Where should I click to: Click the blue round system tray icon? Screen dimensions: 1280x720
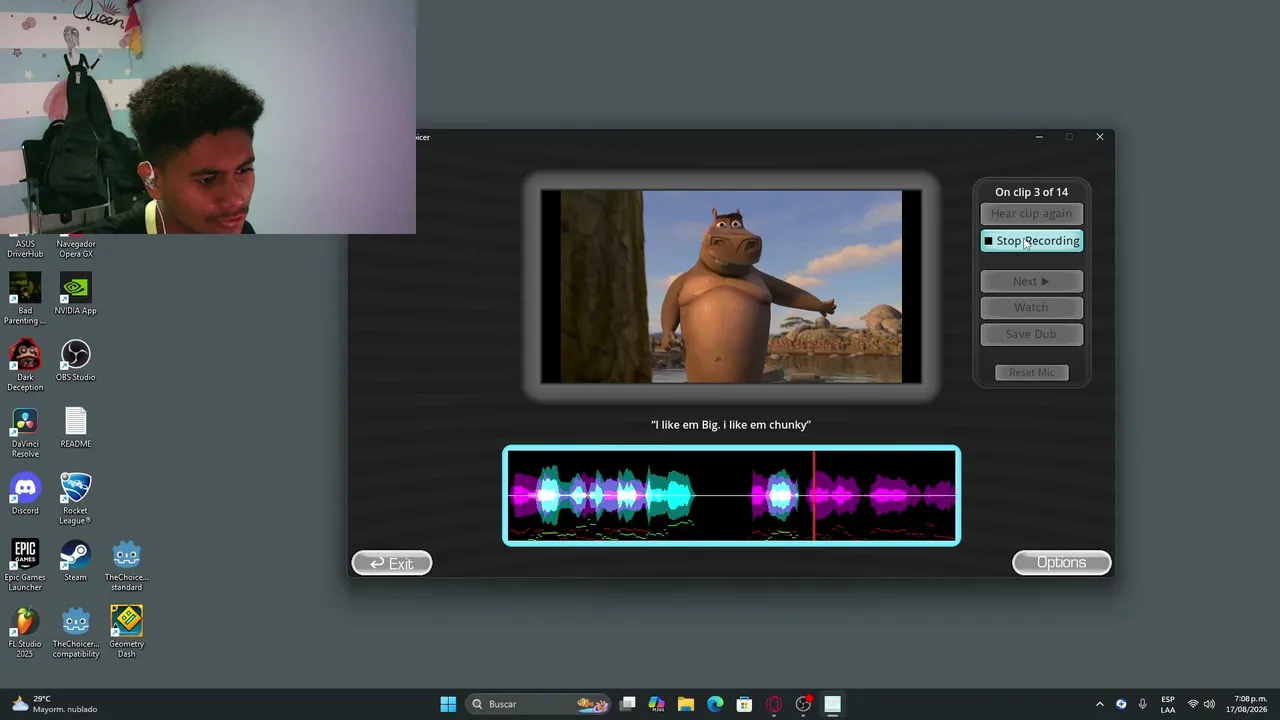1121,704
